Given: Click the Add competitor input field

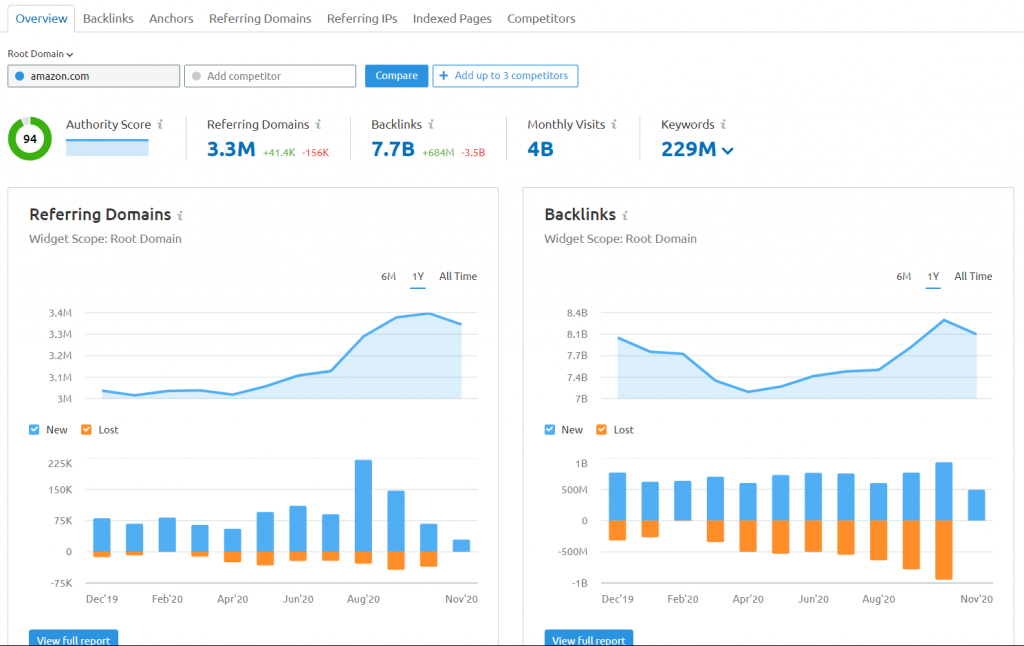Looking at the screenshot, I should (x=270, y=76).
